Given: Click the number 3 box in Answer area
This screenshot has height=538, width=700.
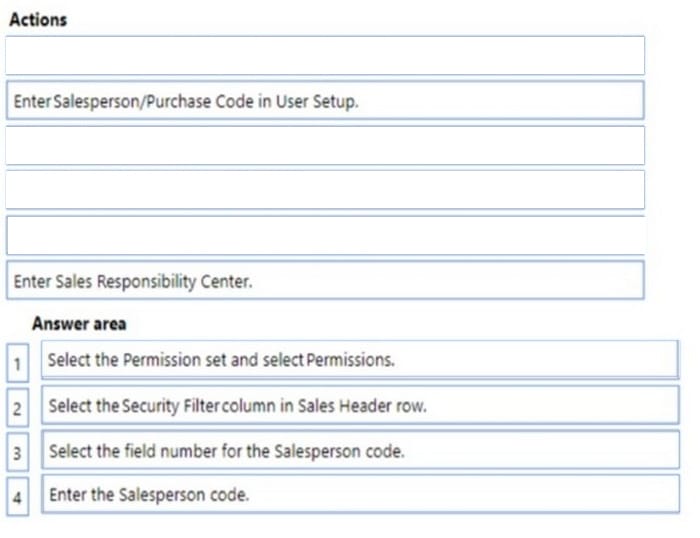Looking at the screenshot, I should 17,452.
